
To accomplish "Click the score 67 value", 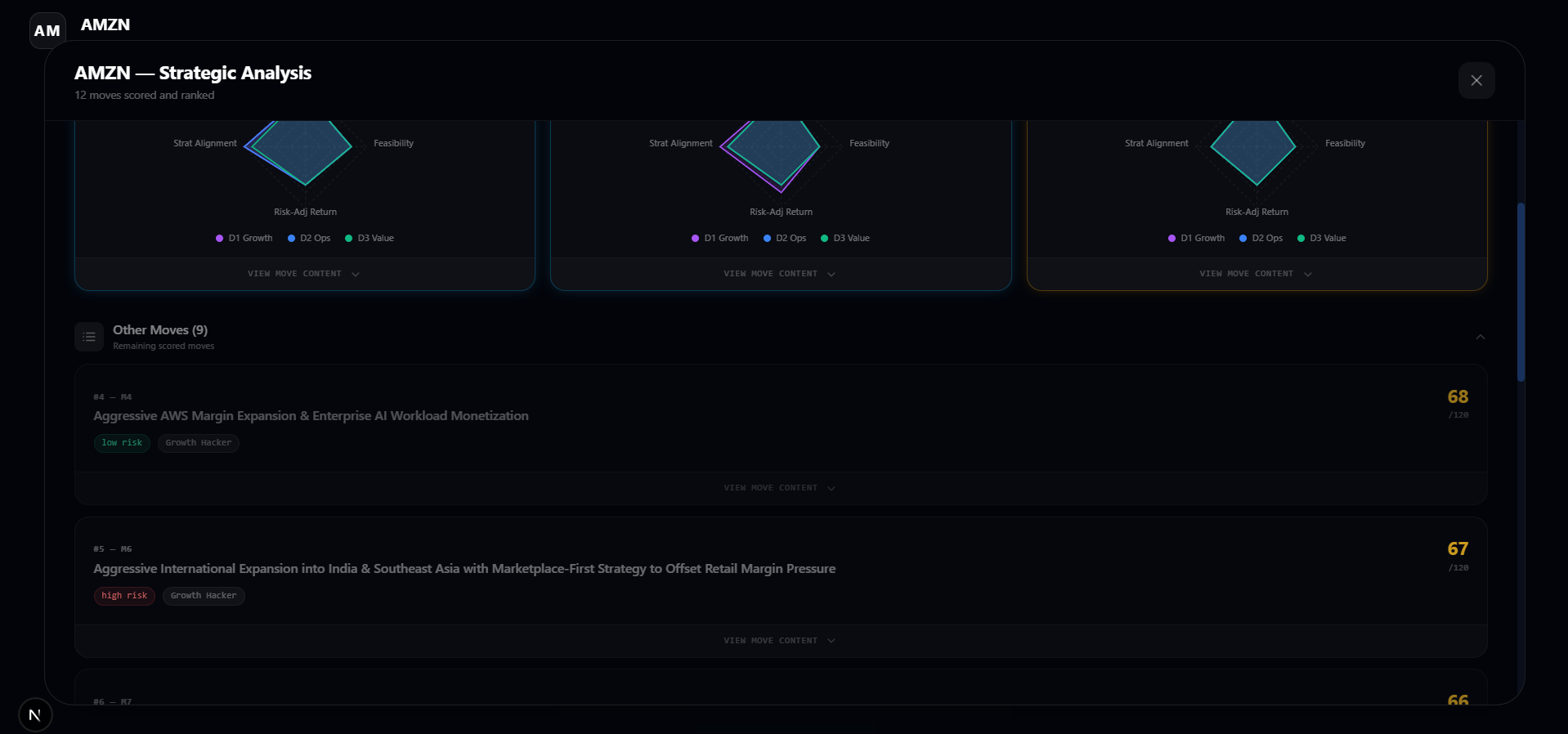I will [1458, 549].
